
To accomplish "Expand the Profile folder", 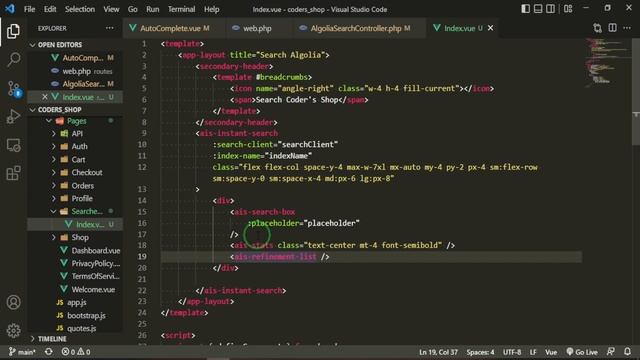I will (x=53, y=198).
